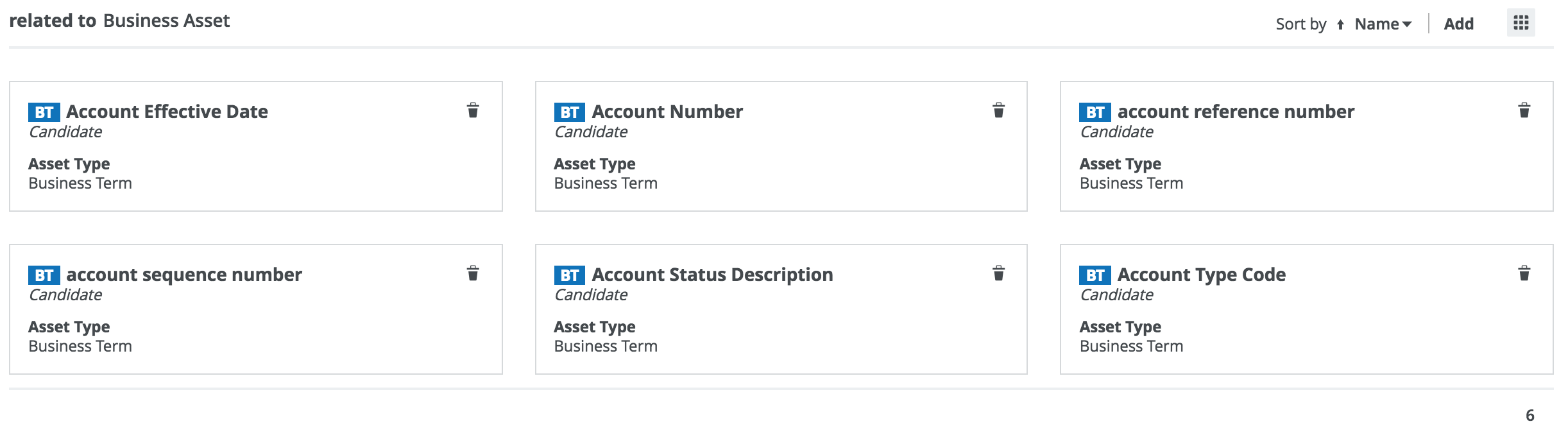Open the Name sort dropdown
The image size is (1568, 444).
click(x=1383, y=24)
